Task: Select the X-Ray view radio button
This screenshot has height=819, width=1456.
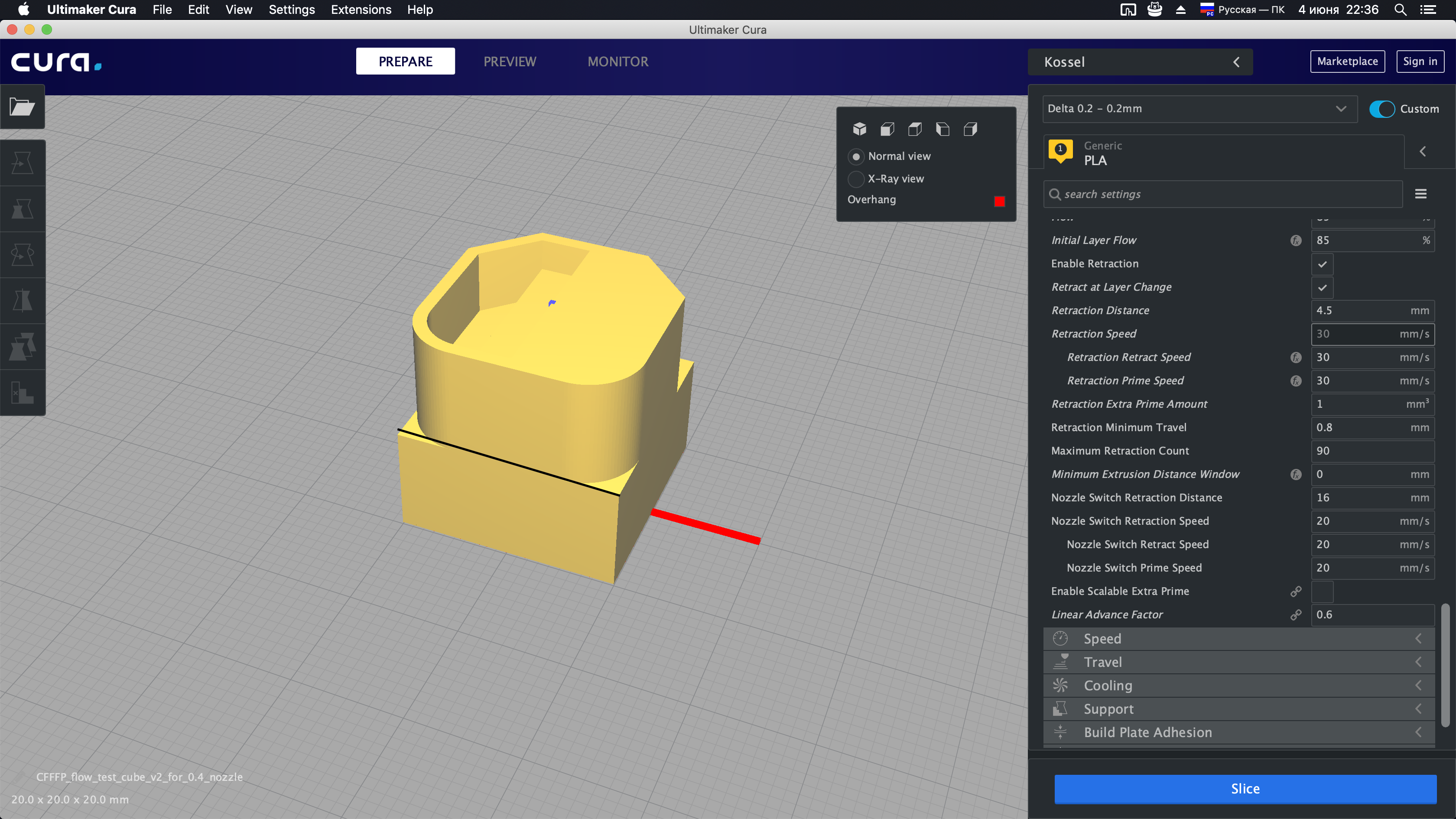Action: (856, 179)
